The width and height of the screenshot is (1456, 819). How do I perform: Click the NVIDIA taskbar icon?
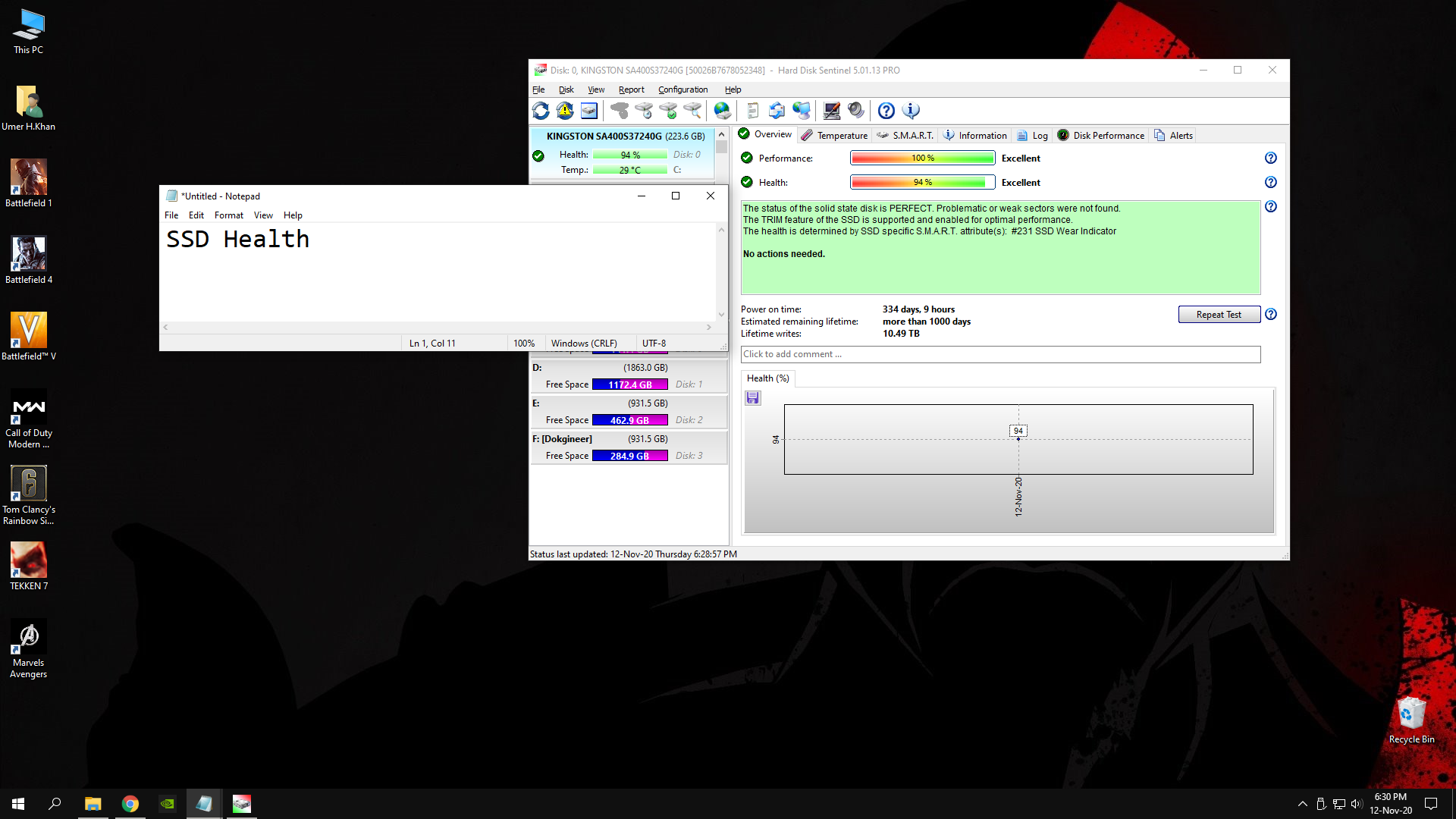tap(167, 804)
